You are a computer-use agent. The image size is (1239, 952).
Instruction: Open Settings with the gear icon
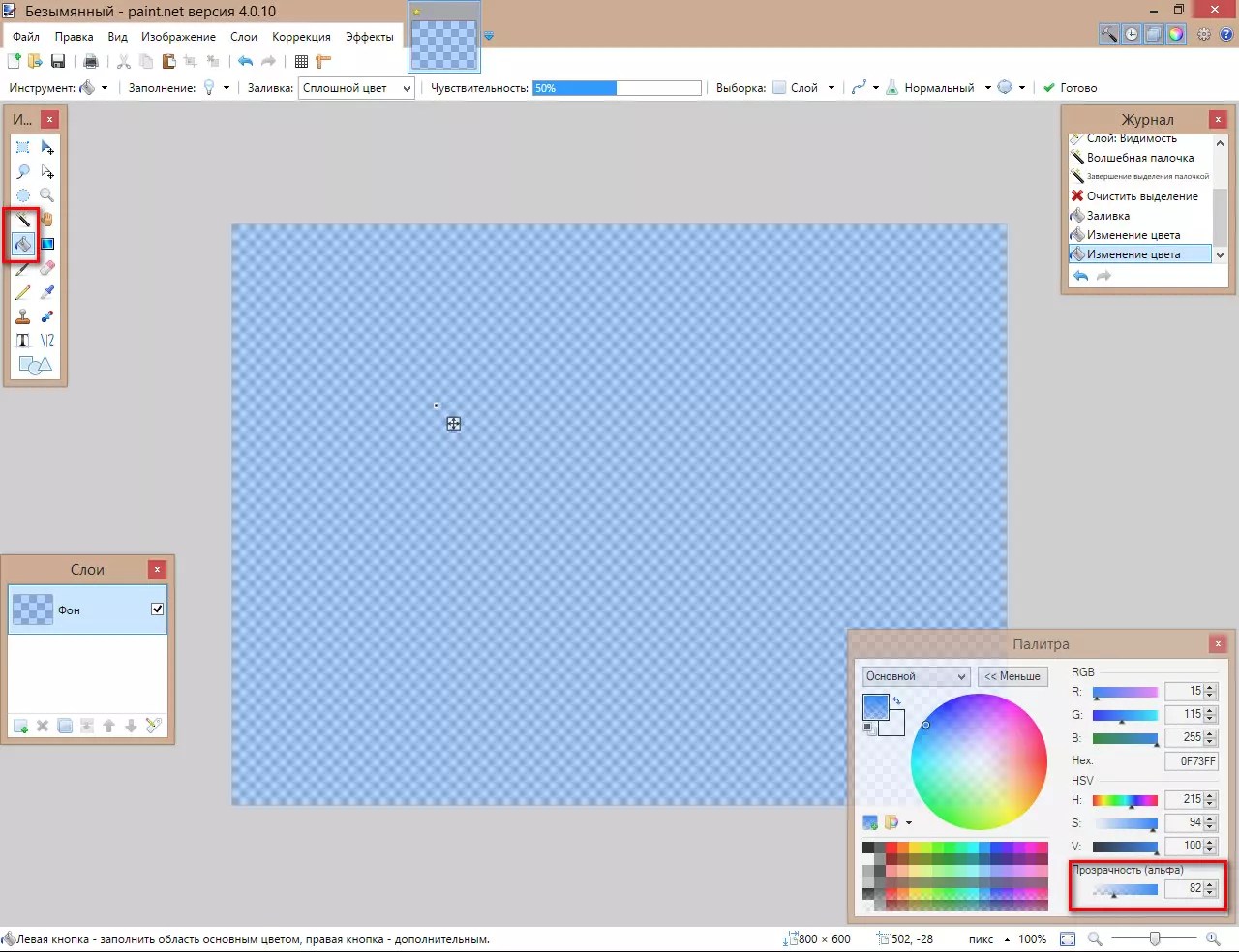point(1204,34)
